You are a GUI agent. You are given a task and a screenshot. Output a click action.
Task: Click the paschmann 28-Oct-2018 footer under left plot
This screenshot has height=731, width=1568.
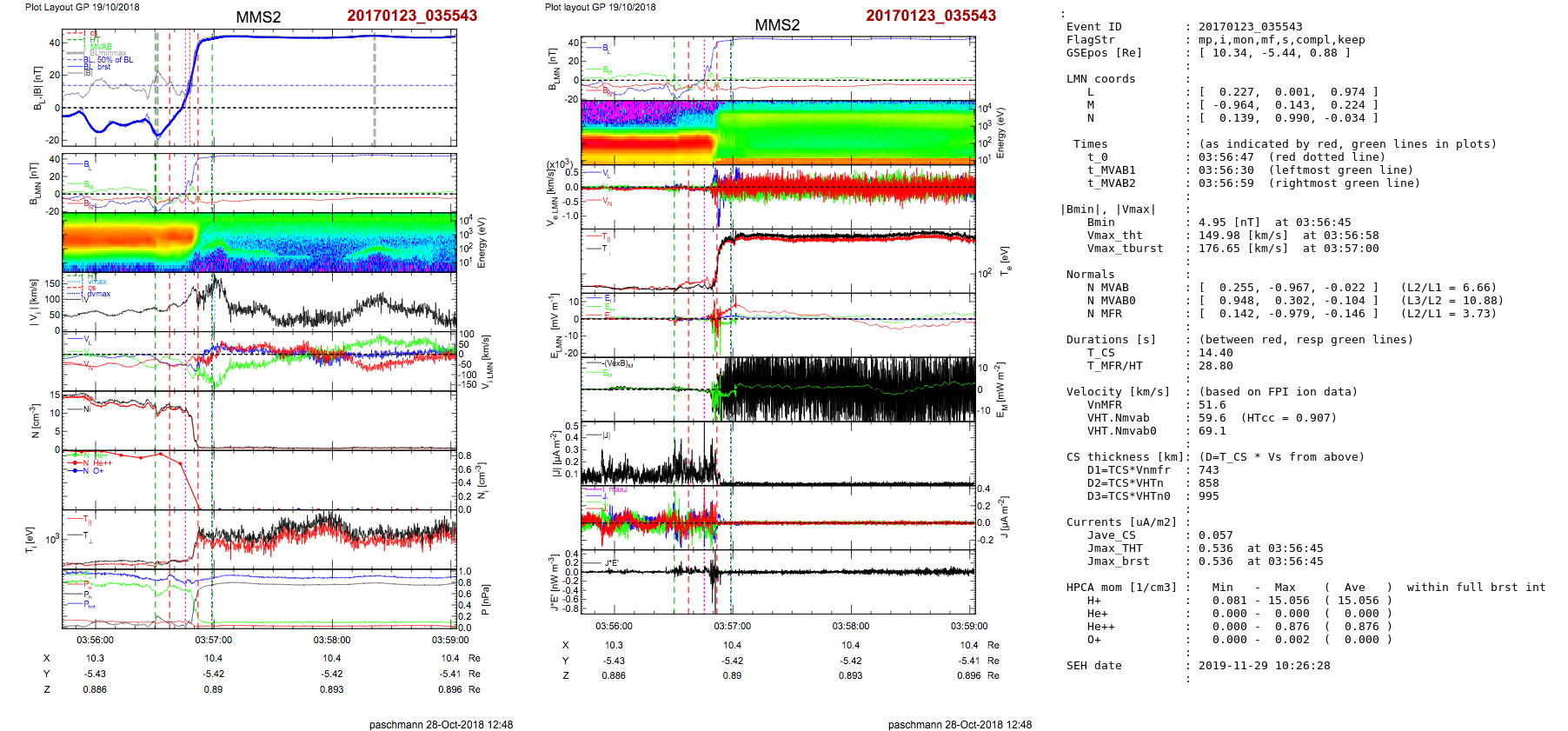(441, 724)
